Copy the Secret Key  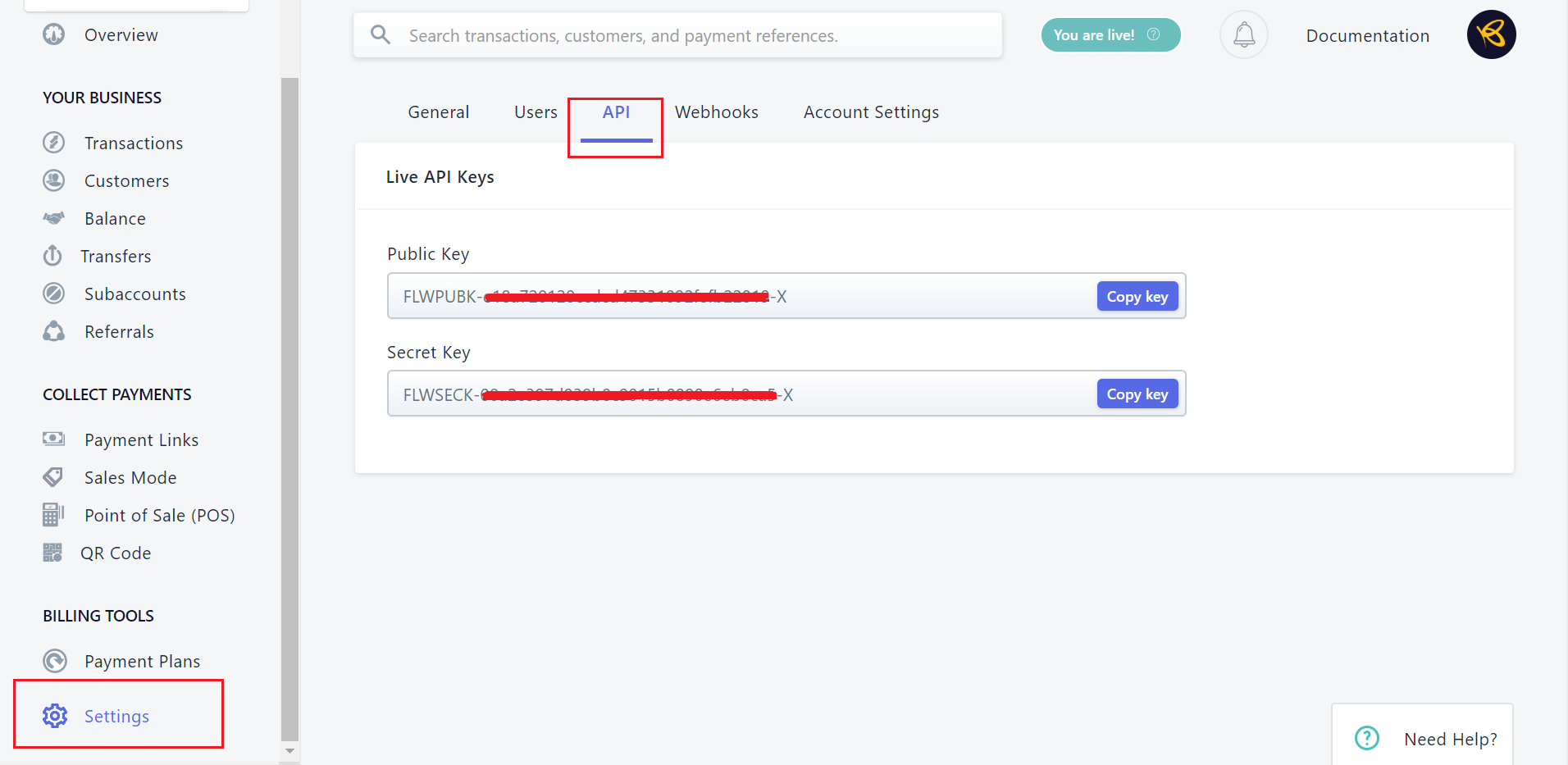[1137, 394]
